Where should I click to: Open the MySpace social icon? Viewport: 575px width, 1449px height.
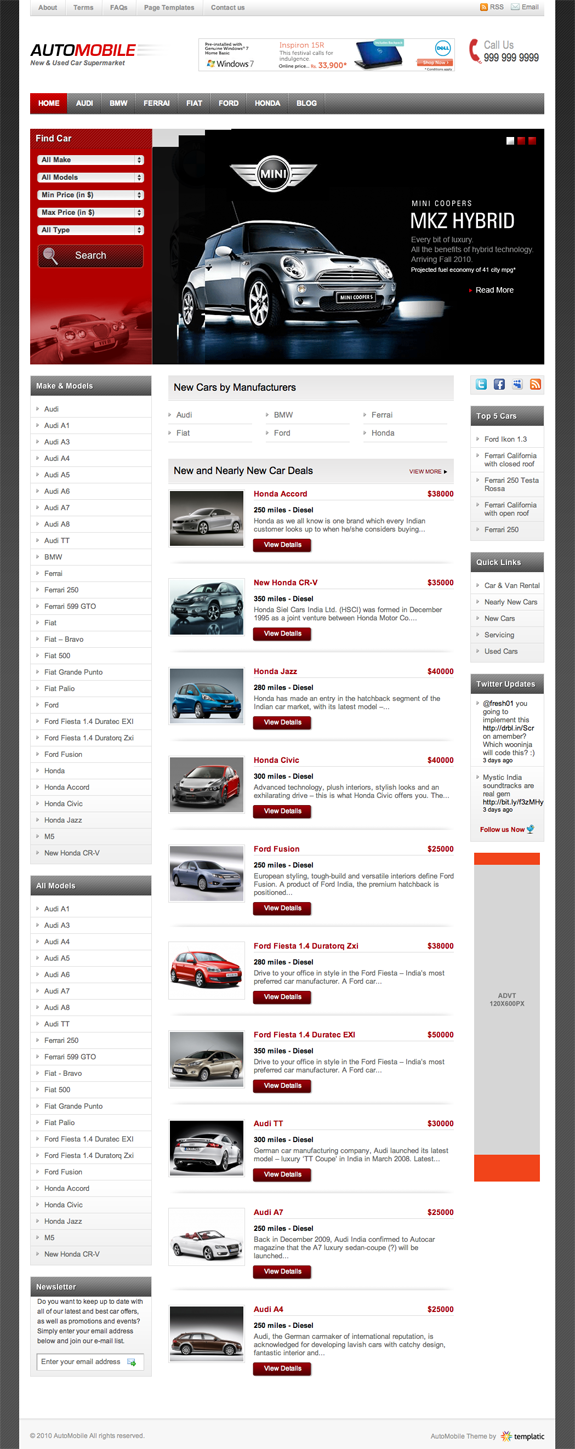[517, 385]
